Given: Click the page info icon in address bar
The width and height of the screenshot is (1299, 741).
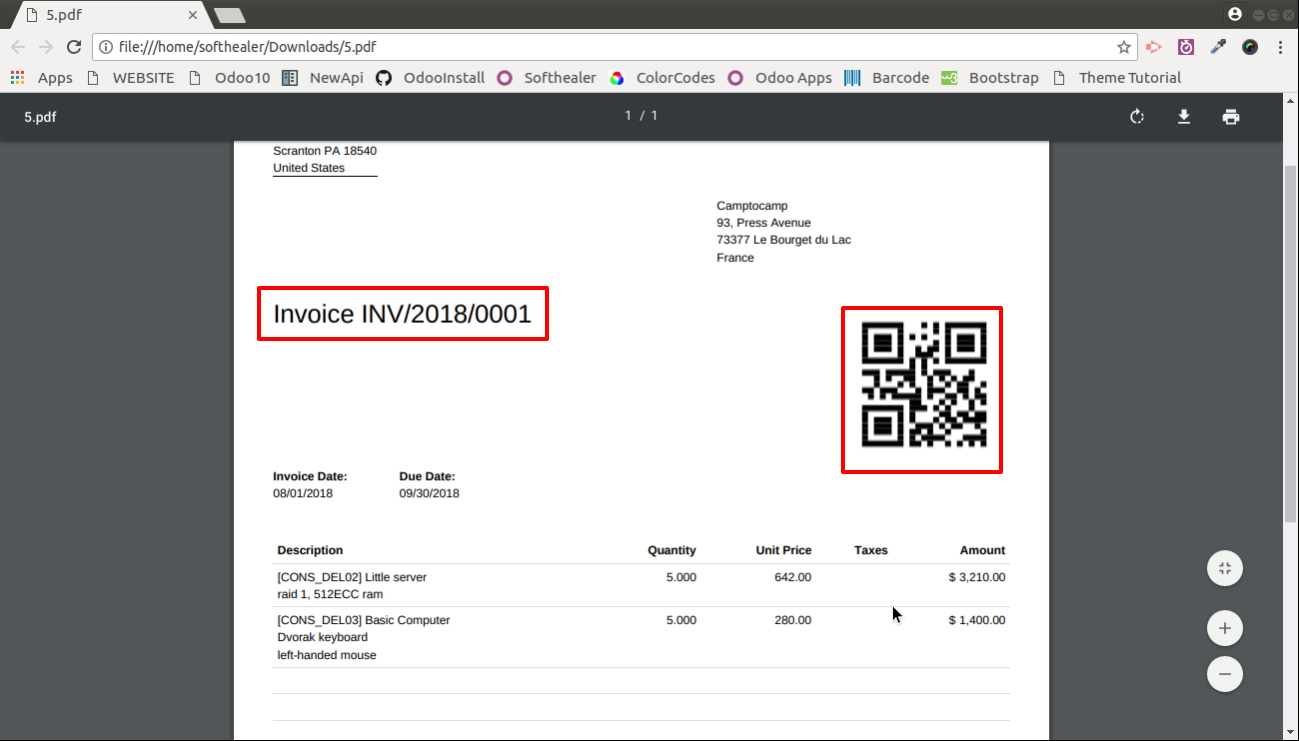Looking at the screenshot, I should [x=106, y=47].
